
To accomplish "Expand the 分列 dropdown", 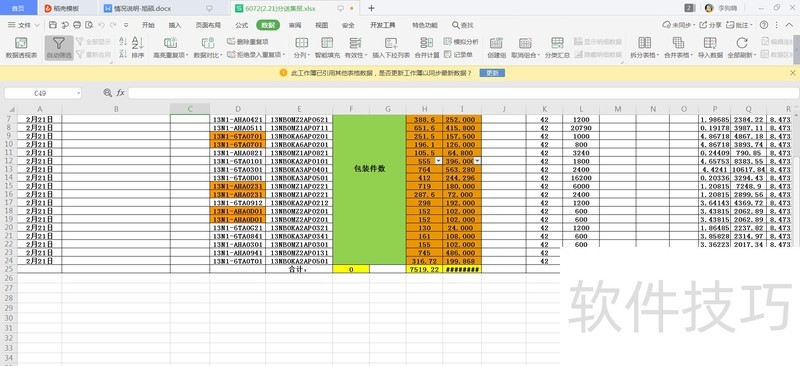I will click(308, 55).
